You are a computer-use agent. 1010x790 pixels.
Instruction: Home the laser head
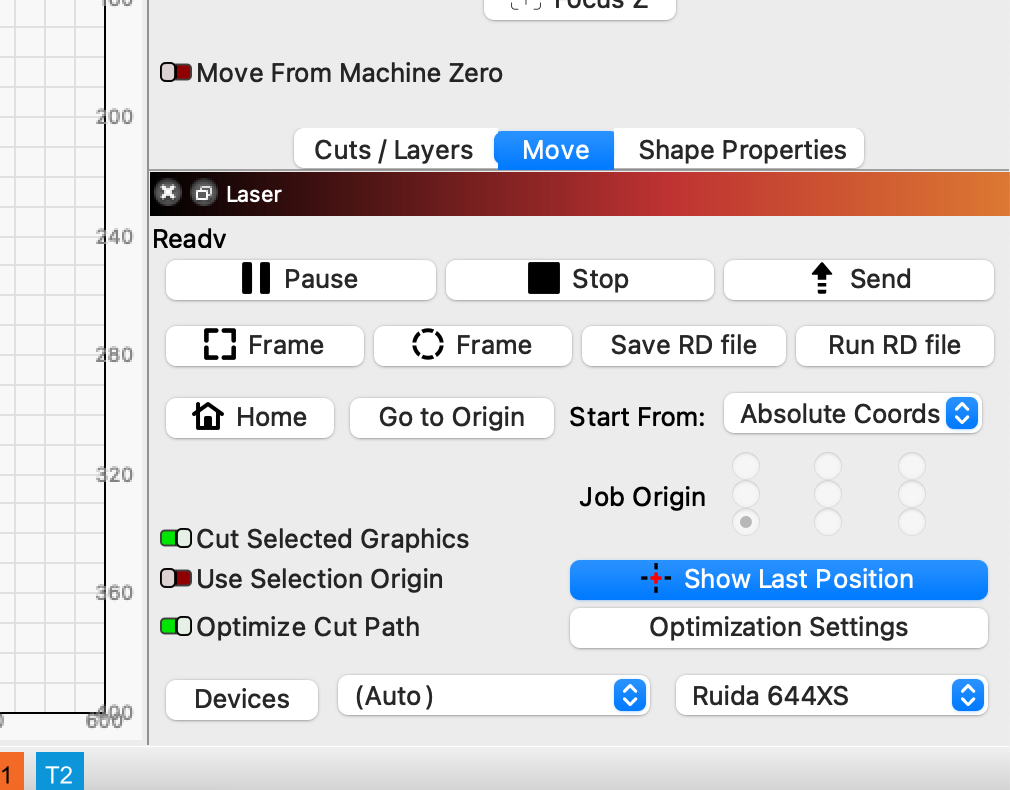250,417
